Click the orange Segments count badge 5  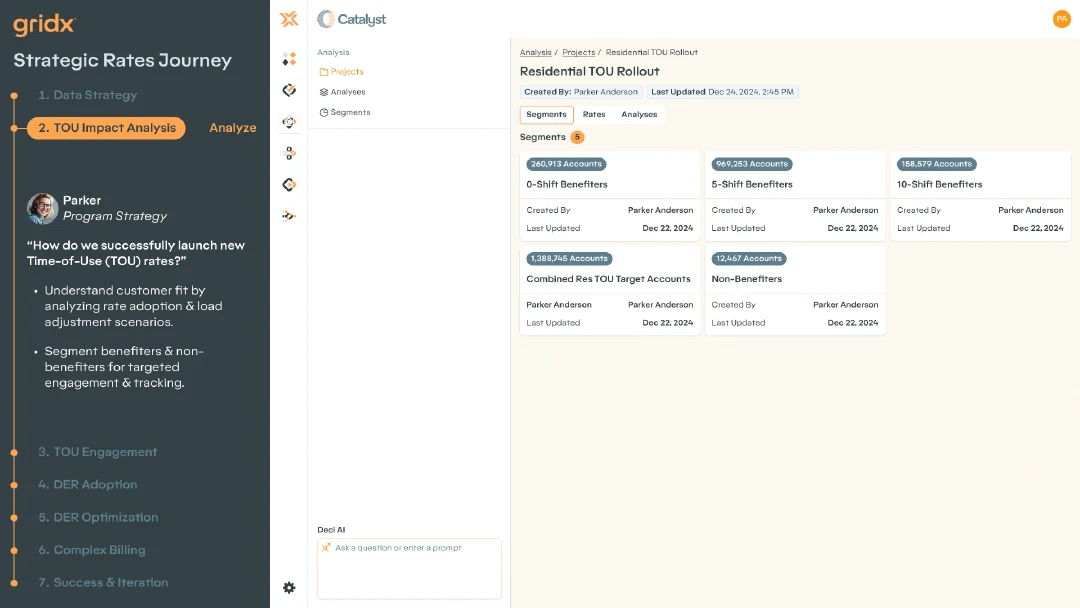[577, 137]
